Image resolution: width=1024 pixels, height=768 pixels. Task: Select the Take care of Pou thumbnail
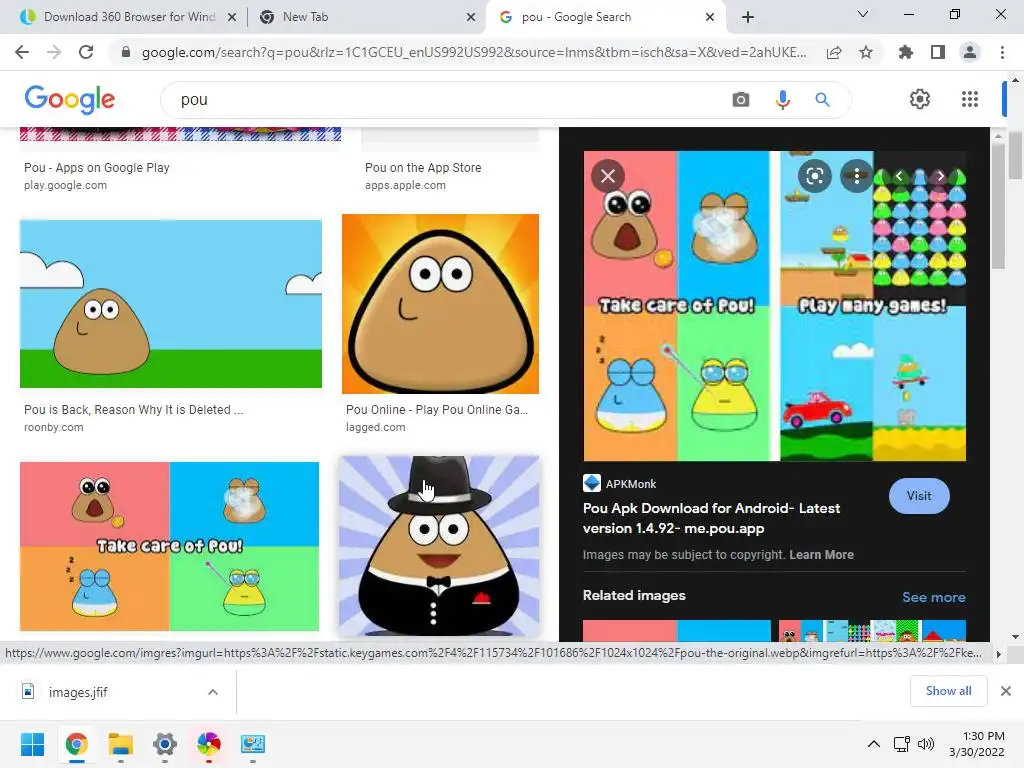pyautogui.click(x=169, y=546)
